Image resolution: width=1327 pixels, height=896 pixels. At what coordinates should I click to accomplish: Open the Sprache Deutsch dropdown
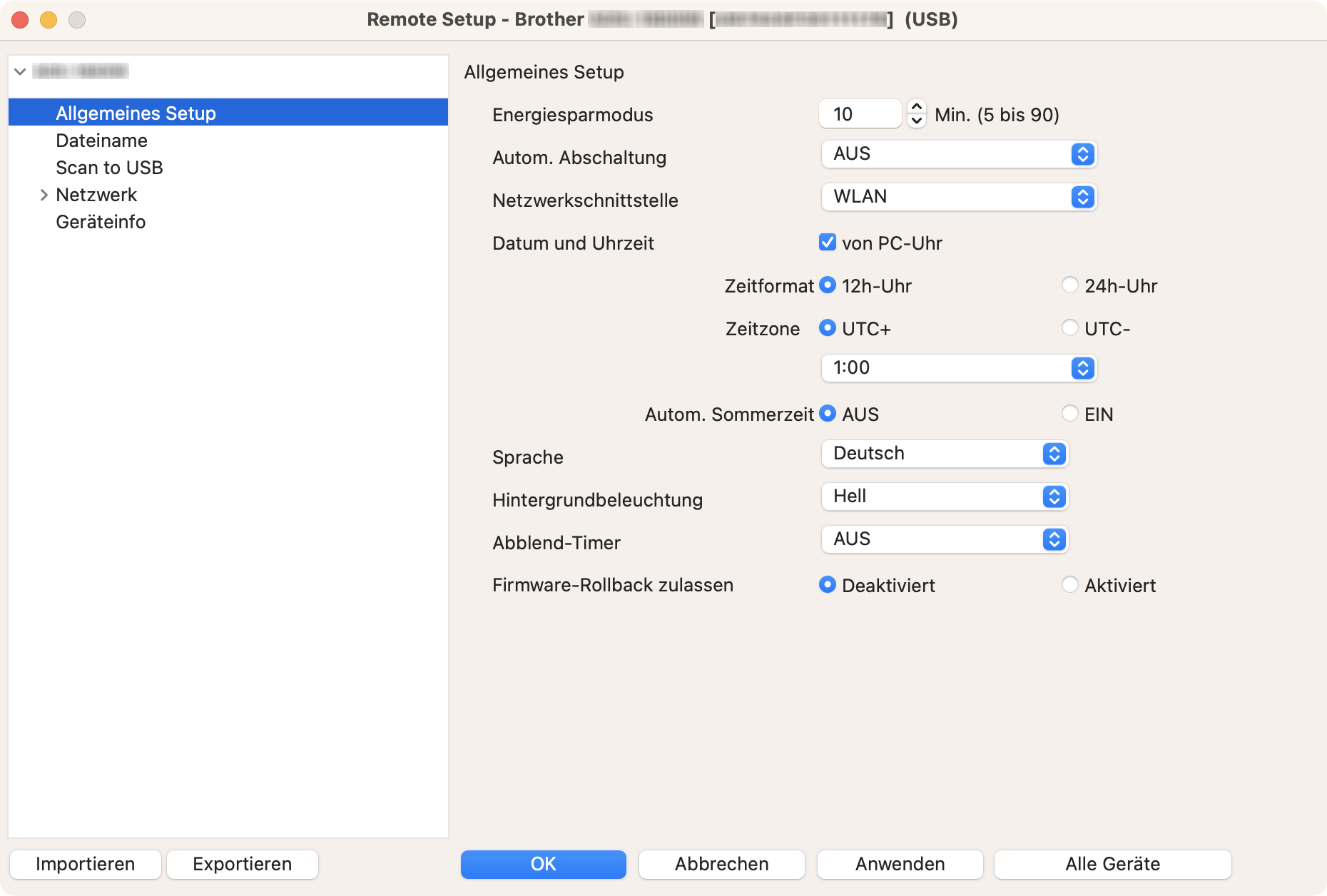[945, 454]
